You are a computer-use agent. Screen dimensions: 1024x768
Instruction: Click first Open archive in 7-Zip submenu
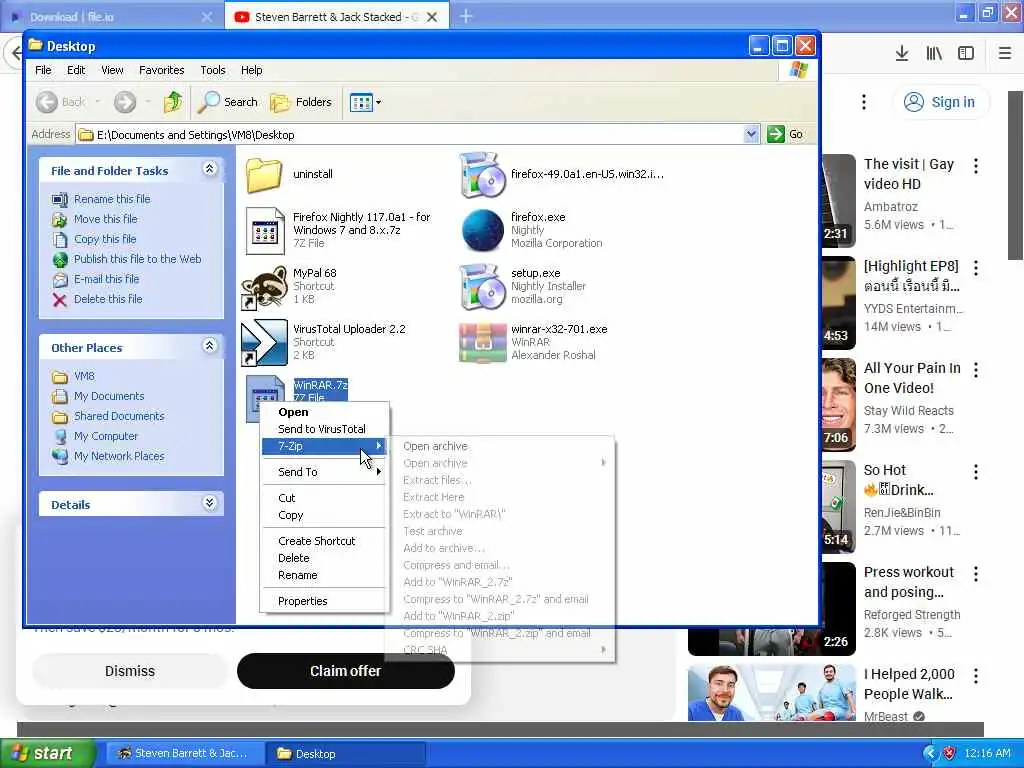point(500,446)
